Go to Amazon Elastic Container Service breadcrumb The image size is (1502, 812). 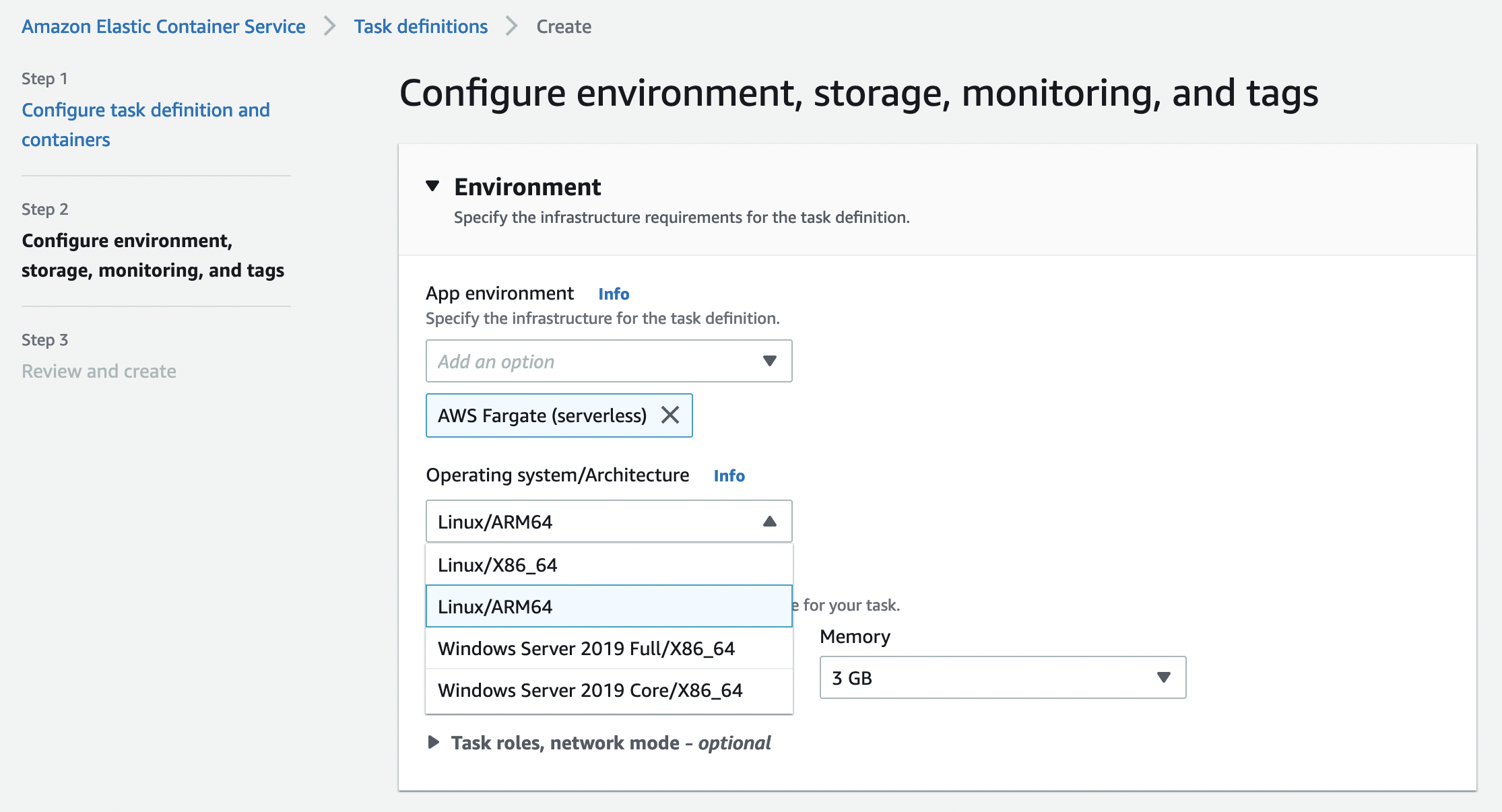pyautogui.click(x=163, y=26)
